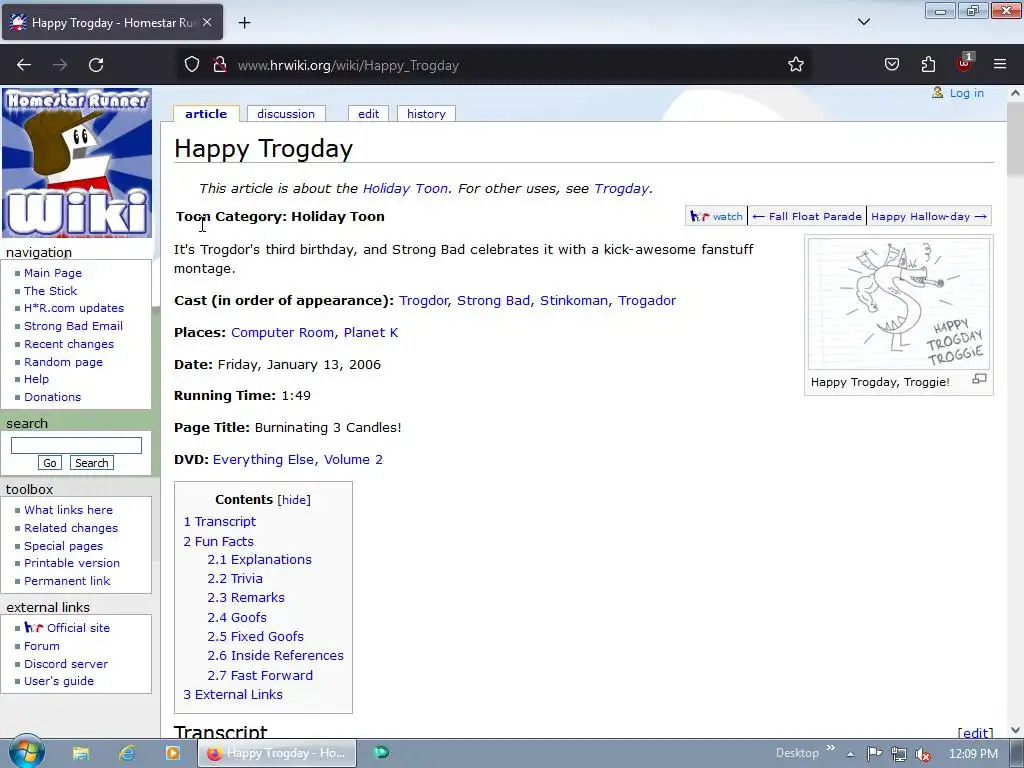The height and width of the screenshot is (768, 1024).
Task: Hide the Contents box
Action: click(x=294, y=500)
